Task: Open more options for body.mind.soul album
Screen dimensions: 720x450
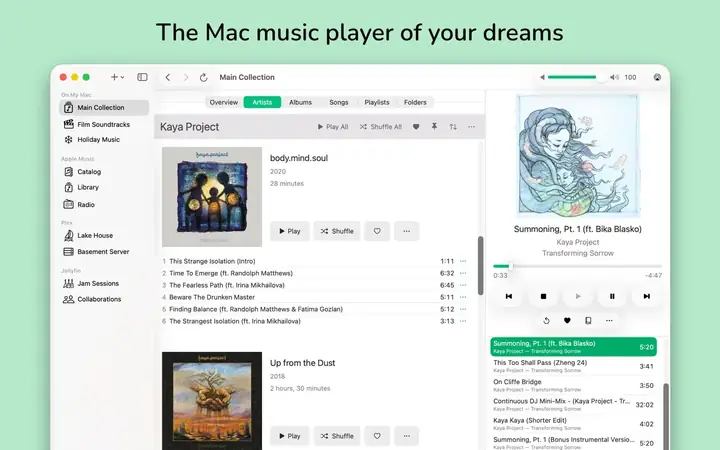Action: tap(406, 231)
